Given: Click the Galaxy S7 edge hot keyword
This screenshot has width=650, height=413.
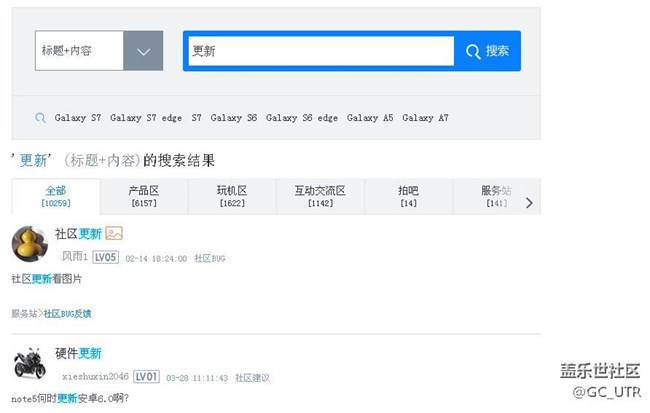Looking at the screenshot, I should point(146,118).
